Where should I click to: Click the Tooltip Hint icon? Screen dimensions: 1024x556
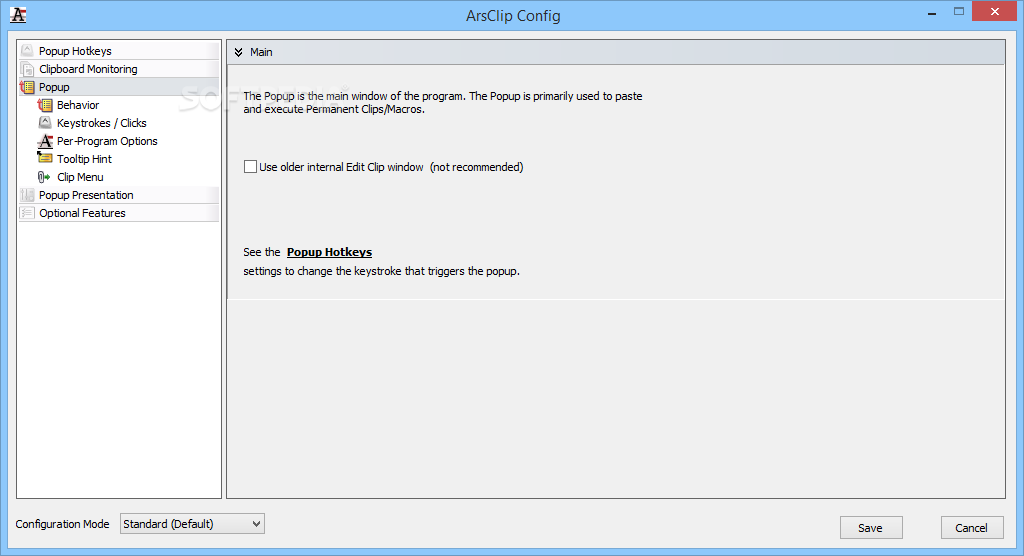point(45,158)
